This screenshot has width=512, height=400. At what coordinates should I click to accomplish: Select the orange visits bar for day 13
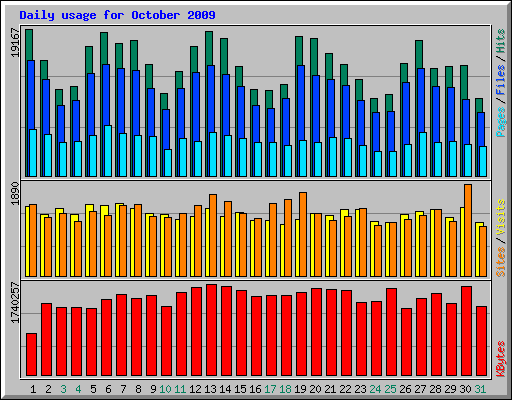tap(213, 235)
